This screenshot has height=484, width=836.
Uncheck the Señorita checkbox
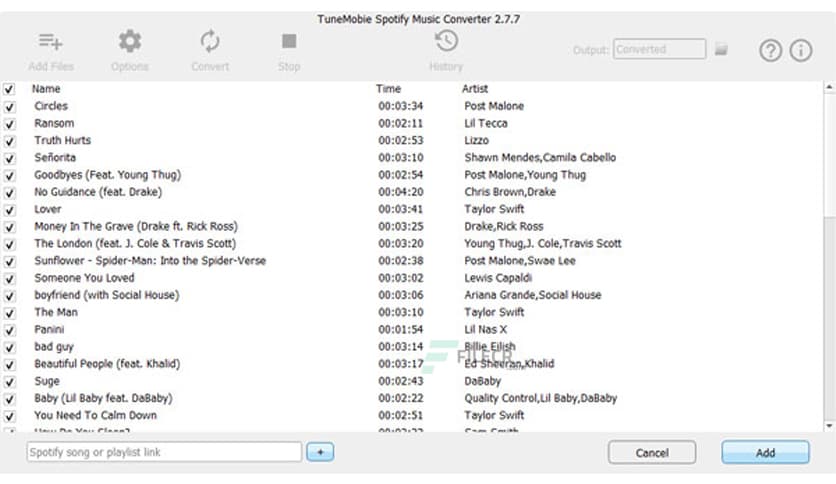pyautogui.click(x=9, y=158)
